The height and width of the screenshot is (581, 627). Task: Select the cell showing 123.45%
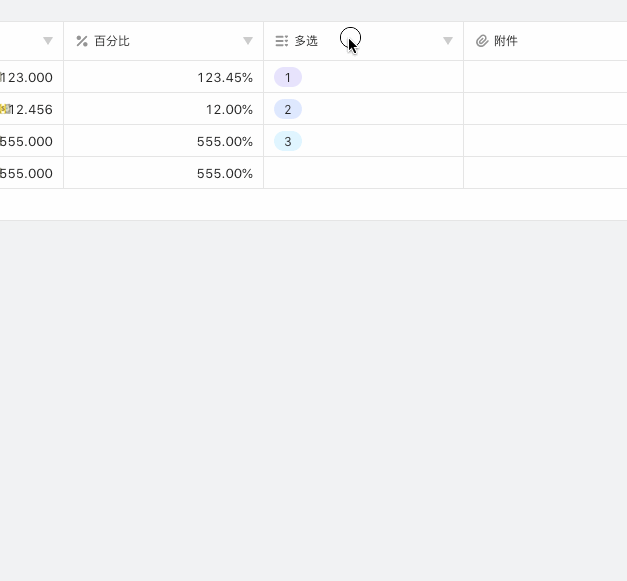(164, 77)
